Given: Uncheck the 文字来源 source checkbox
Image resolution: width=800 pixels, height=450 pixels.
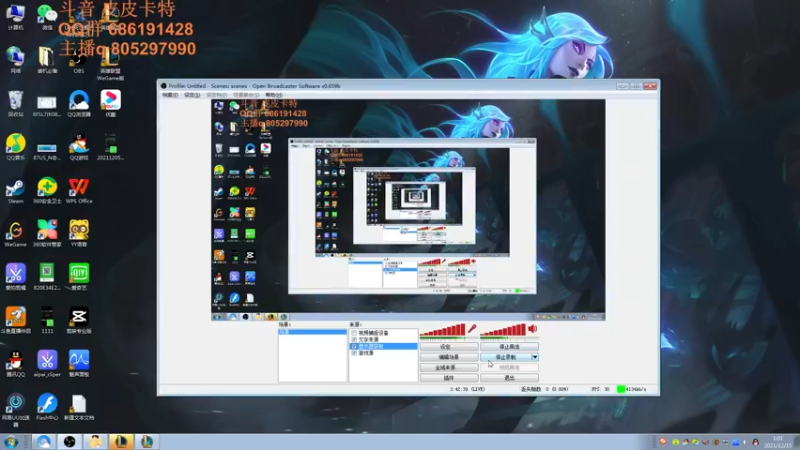Looking at the screenshot, I should [x=354, y=340].
